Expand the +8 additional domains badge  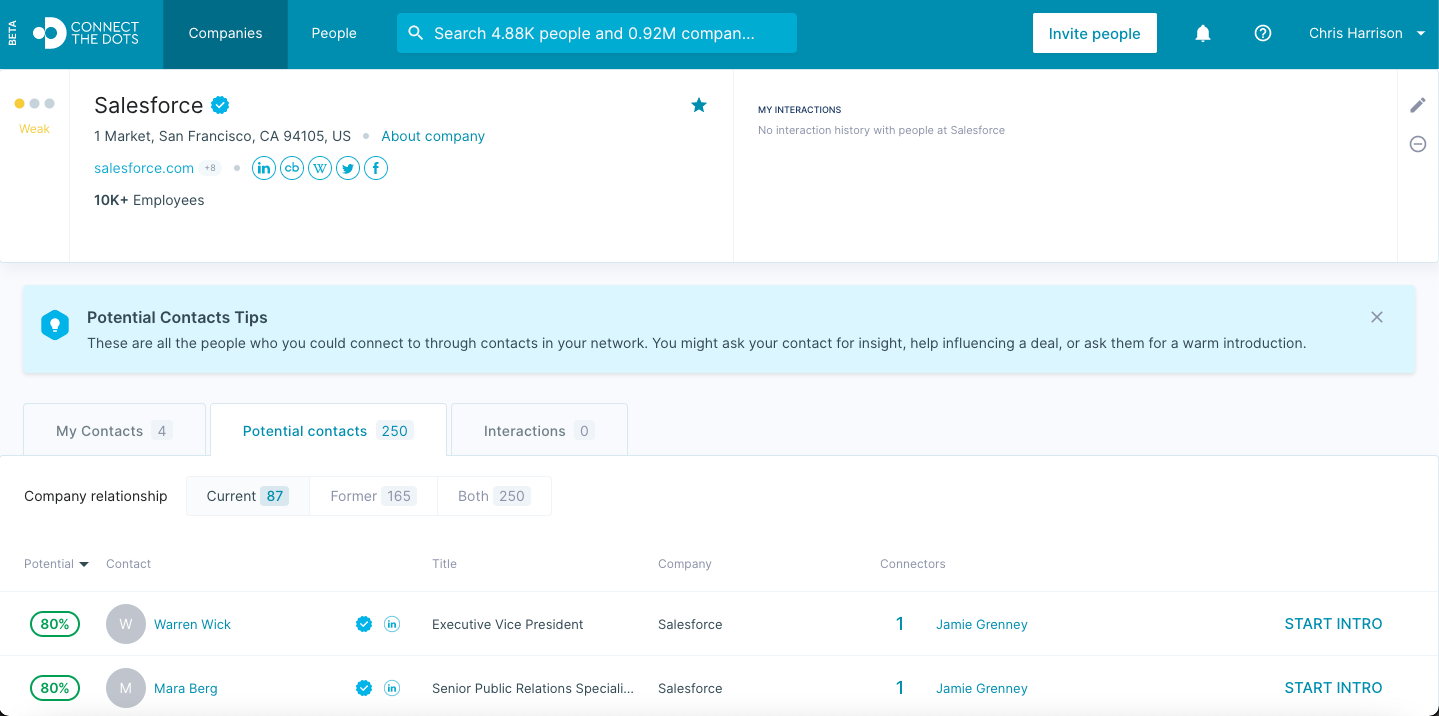point(210,168)
